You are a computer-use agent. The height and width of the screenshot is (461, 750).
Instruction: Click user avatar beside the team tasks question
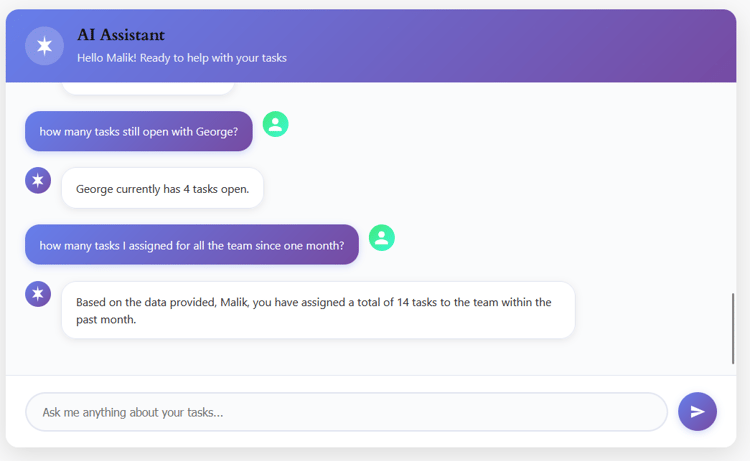(381, 237)
